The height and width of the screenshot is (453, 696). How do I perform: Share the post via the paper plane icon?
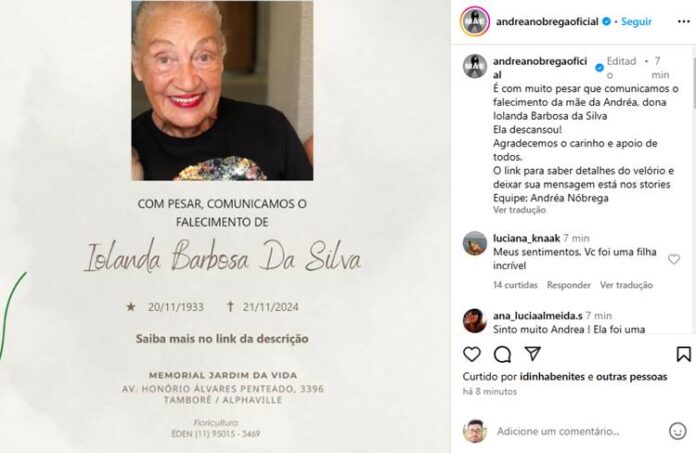coord(532,354)
